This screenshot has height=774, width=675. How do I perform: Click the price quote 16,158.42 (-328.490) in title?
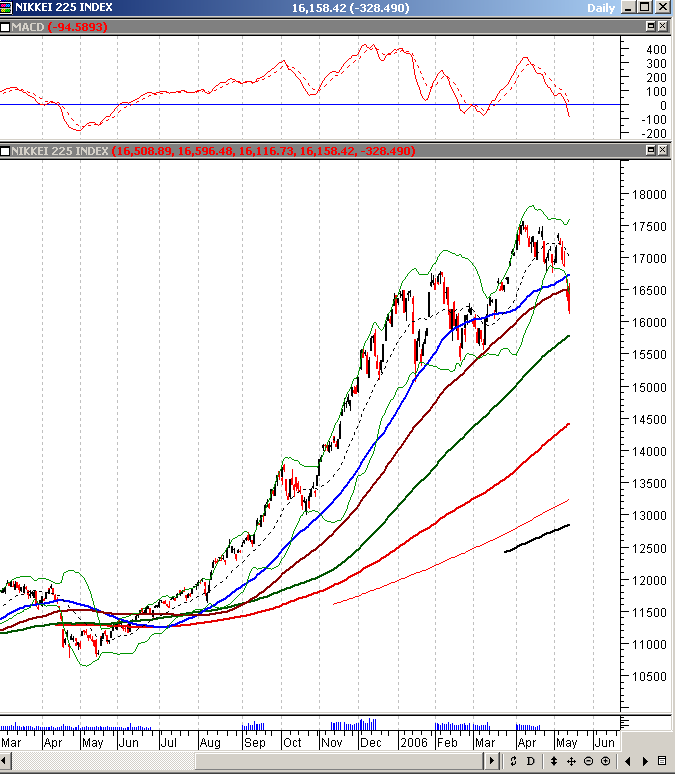[351, 8]
